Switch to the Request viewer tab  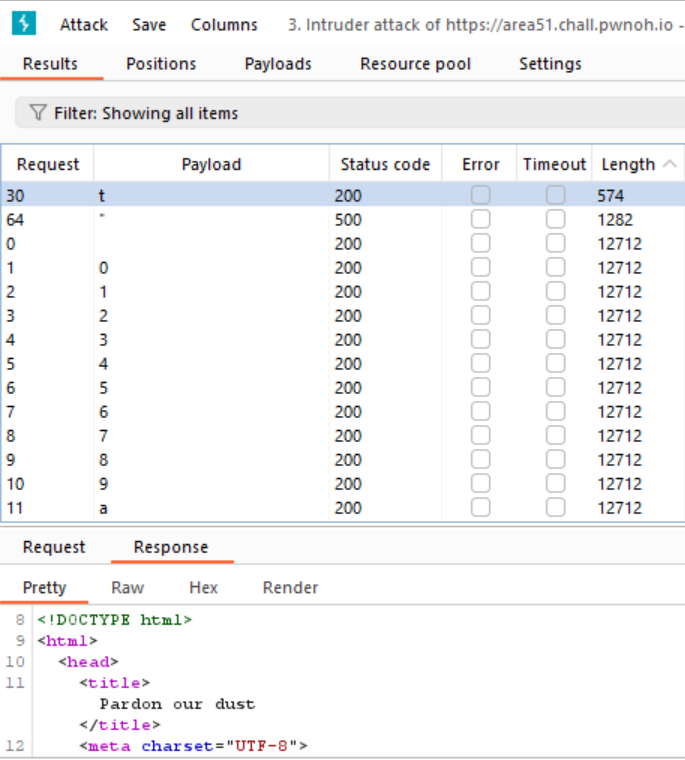point(54,547)
